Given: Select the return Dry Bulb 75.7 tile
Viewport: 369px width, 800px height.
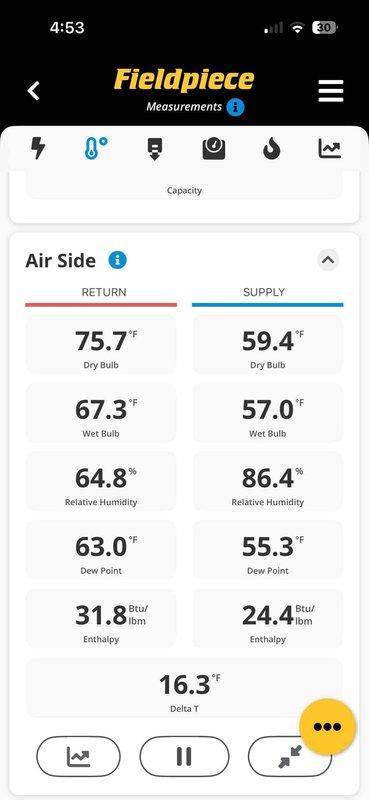Looking at the screenshot, I should click(101, 344).
